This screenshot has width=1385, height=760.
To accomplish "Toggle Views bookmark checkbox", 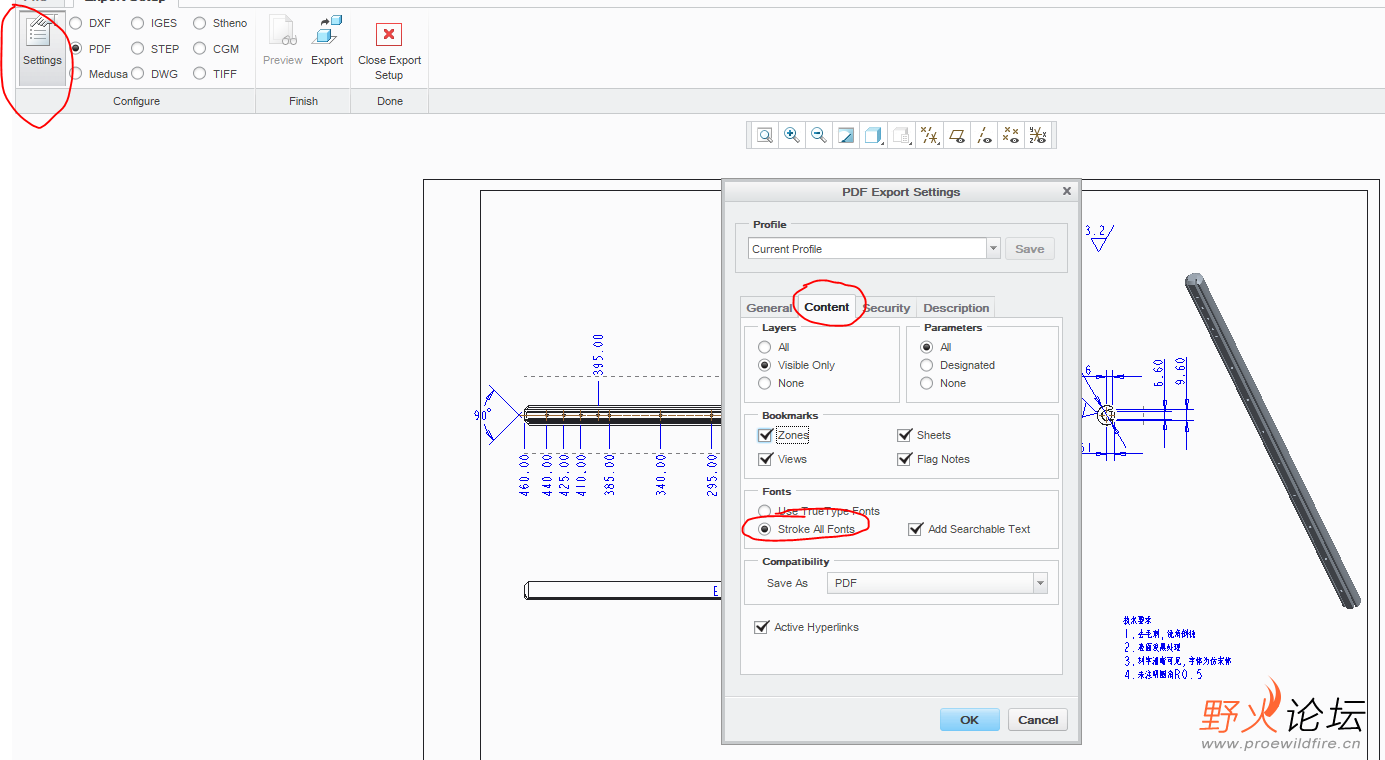I will coord(766,459).
